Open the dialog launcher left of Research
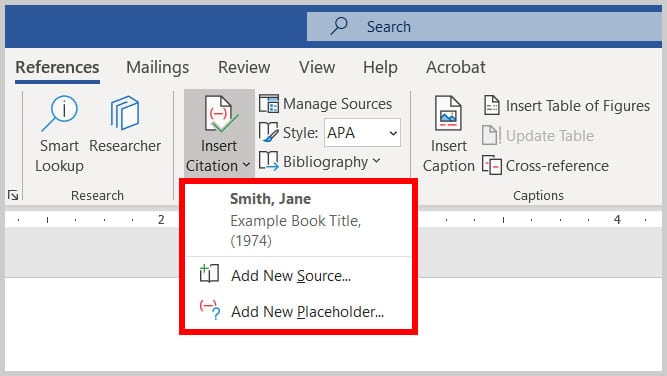Screen dimensions: 667x376 (x=13, y=195)
